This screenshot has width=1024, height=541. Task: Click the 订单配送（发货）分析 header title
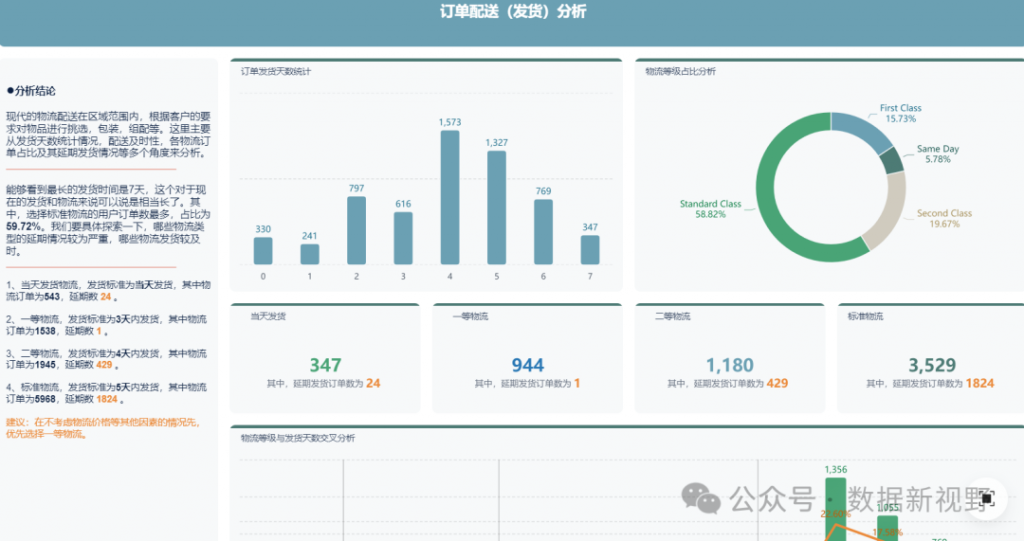tap(513, 13)
